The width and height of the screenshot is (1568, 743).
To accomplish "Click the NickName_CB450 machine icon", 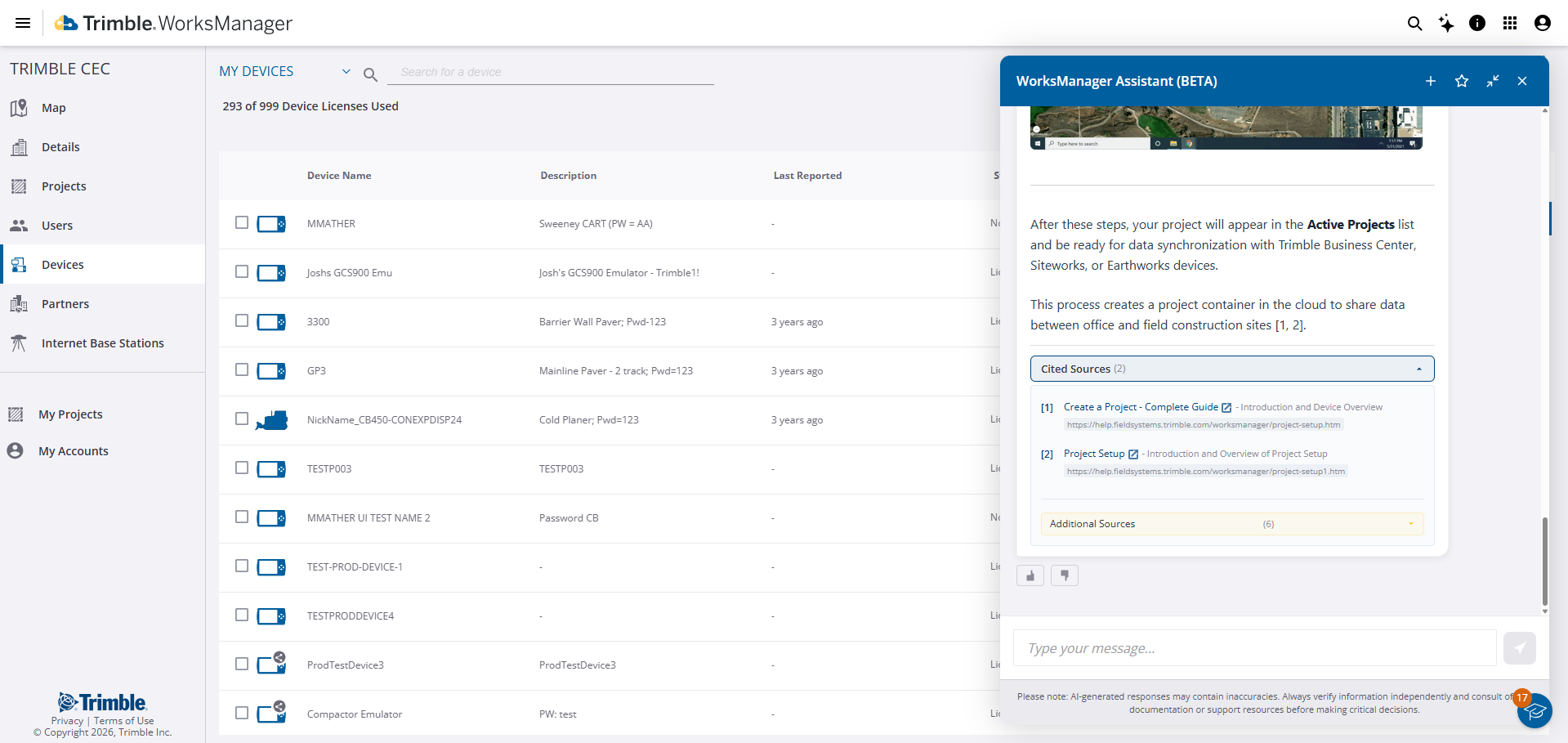I will point(271,420).
